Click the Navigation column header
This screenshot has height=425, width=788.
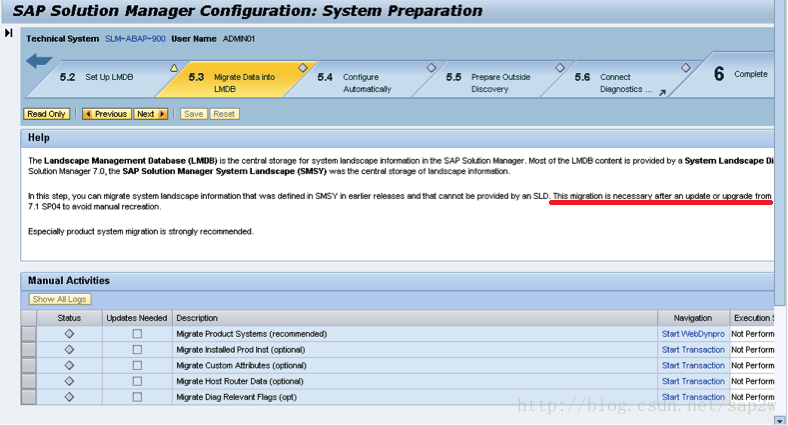pyautogui.click(x=693, y=318)
